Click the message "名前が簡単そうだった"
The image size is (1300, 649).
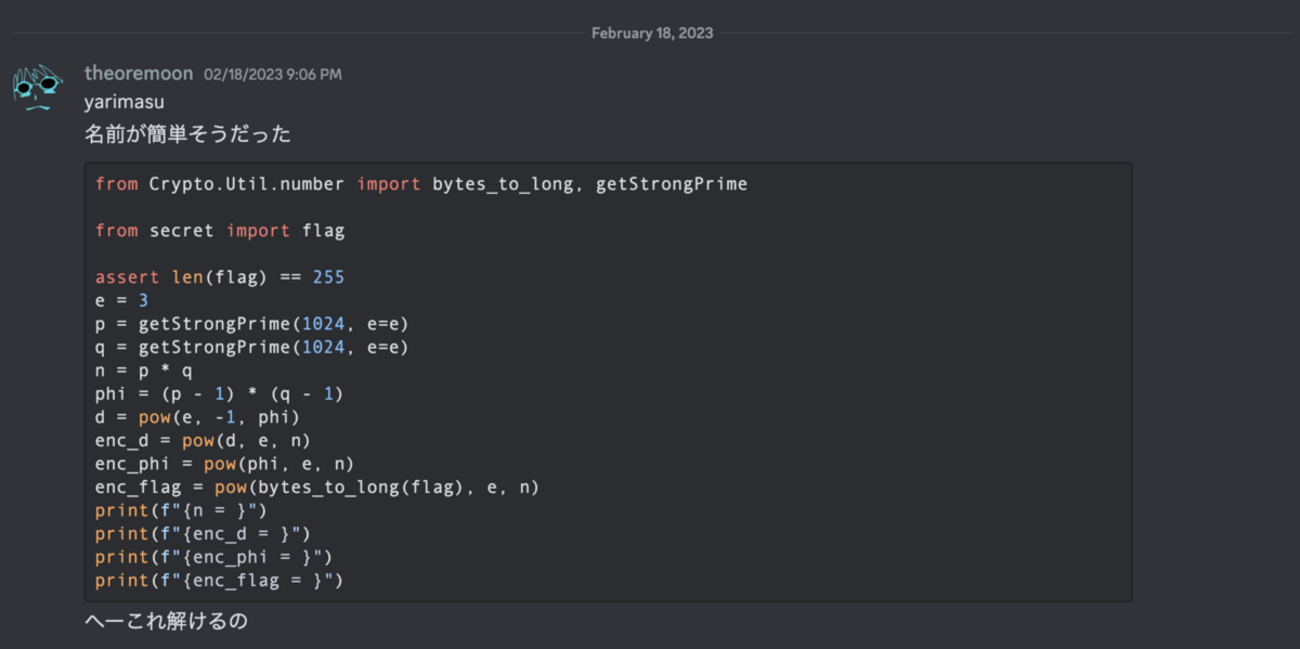(x=188, y=134)
